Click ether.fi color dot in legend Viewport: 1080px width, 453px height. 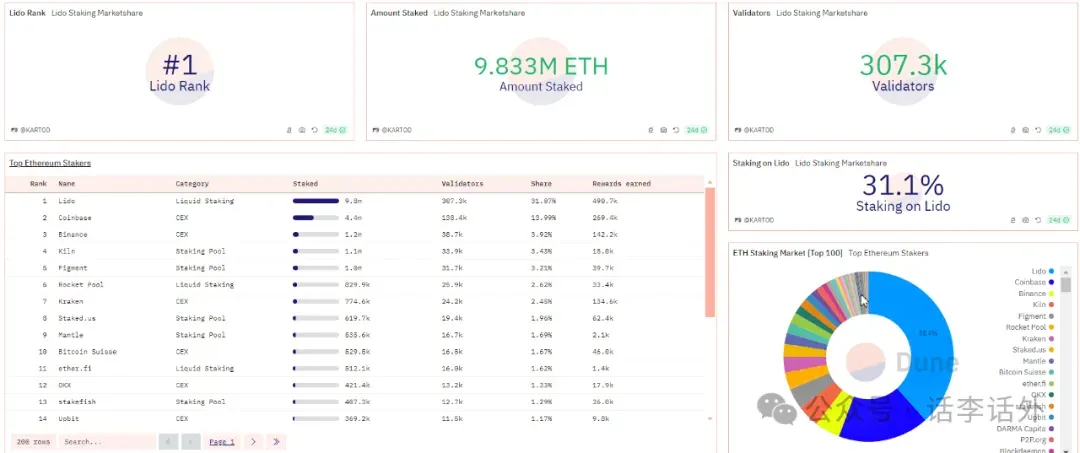[x=1052, y=383]
